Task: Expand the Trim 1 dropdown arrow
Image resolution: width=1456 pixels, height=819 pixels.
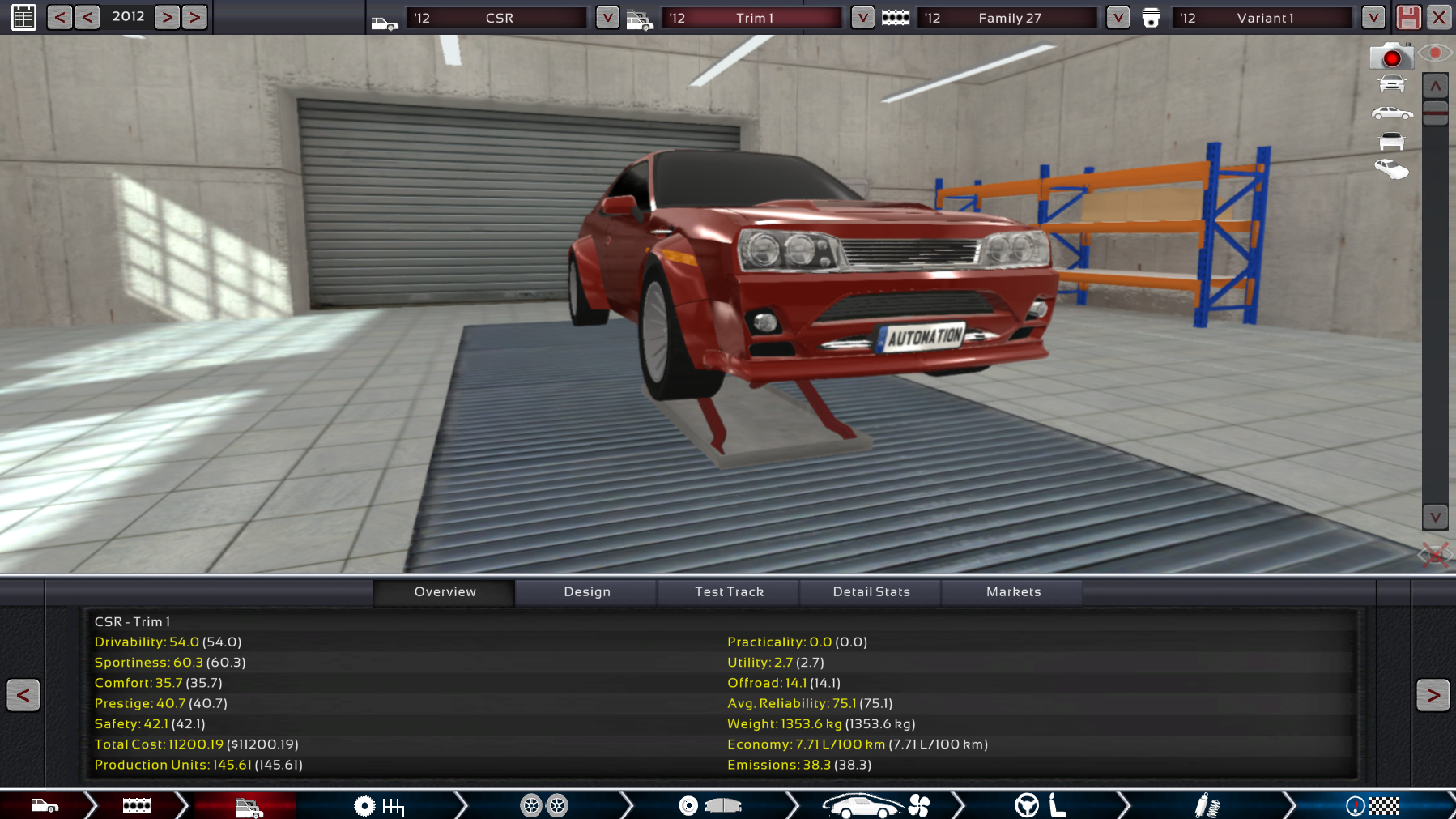Action: [x=863, y=17]
